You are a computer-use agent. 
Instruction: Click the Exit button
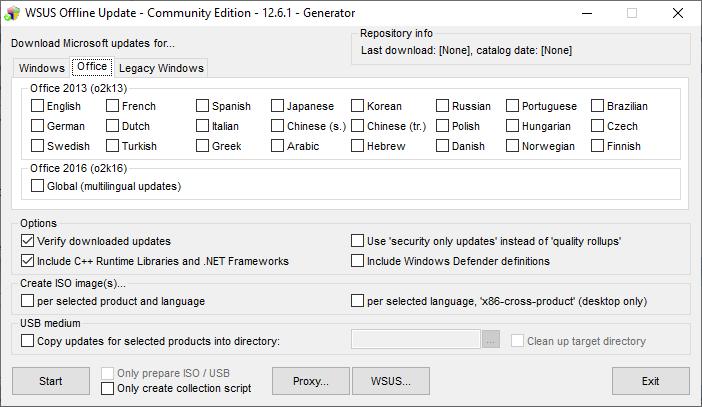coord(651,381)
